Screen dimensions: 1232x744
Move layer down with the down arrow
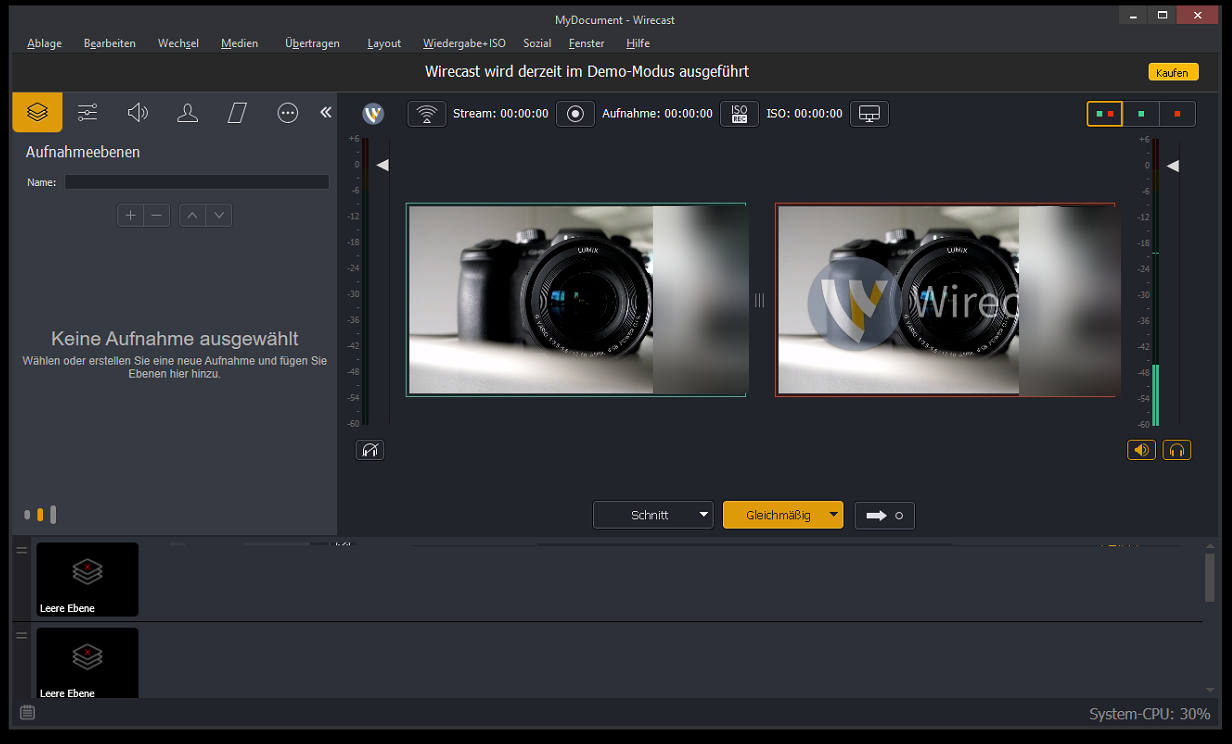(219, 215)
